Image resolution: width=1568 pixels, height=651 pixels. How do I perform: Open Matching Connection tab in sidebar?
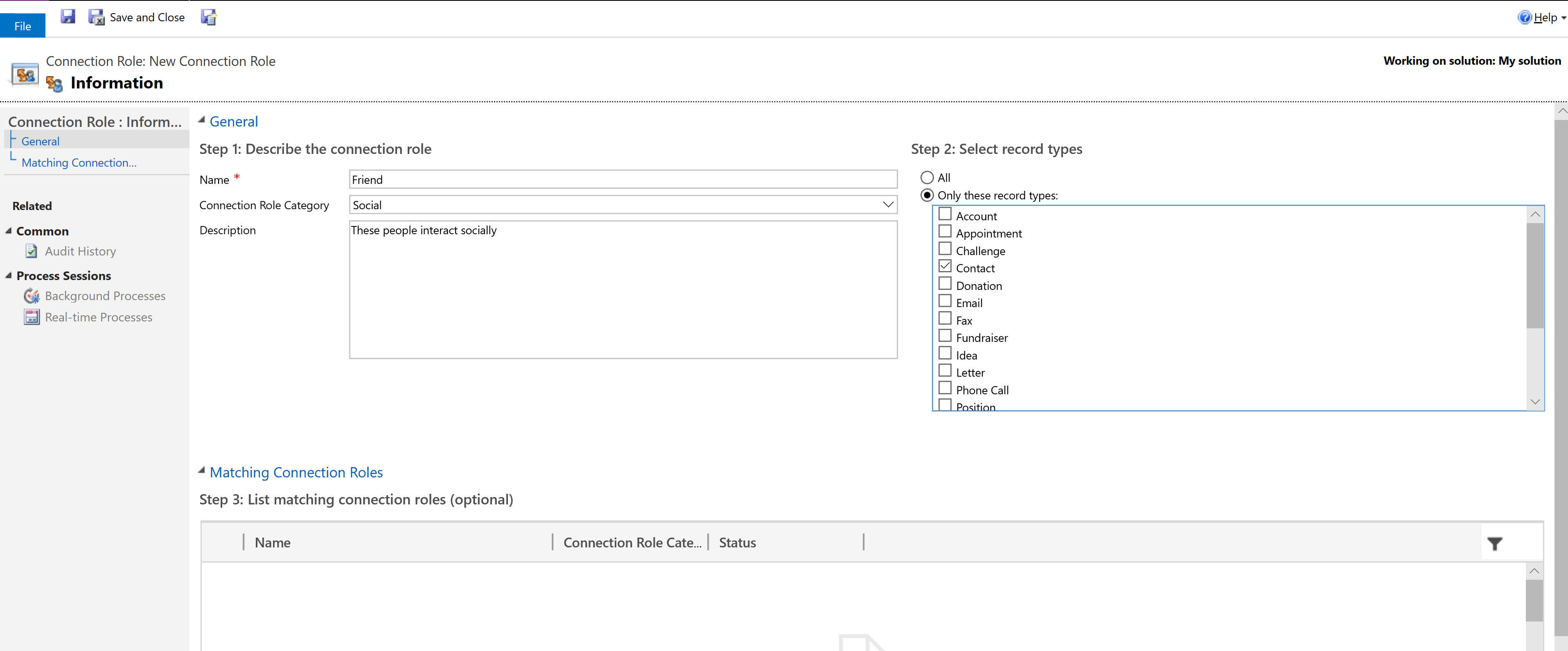[x=79, y=162]
